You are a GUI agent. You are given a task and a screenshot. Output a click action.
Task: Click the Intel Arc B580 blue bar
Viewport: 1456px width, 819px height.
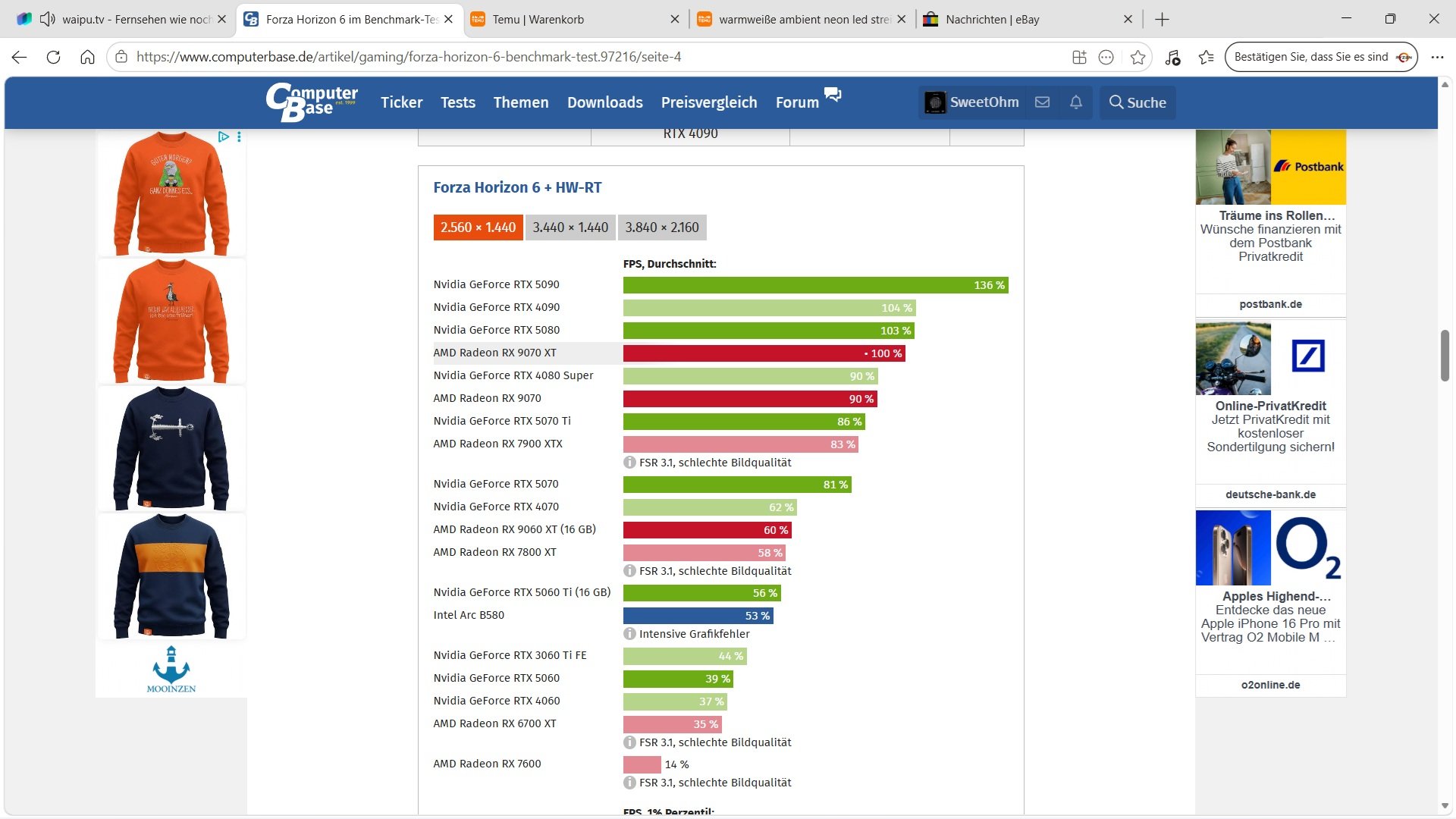coord(698,616)
